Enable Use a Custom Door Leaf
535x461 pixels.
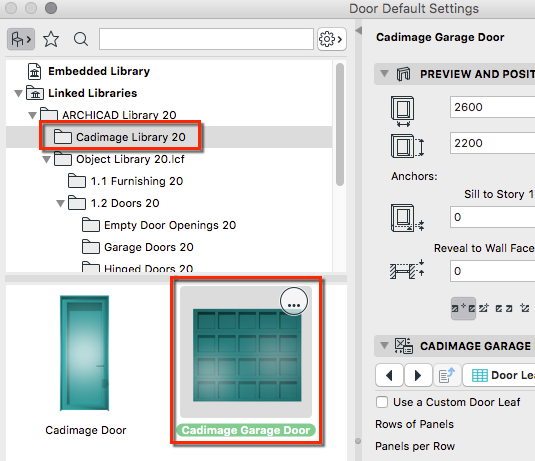tap(382, 402)
